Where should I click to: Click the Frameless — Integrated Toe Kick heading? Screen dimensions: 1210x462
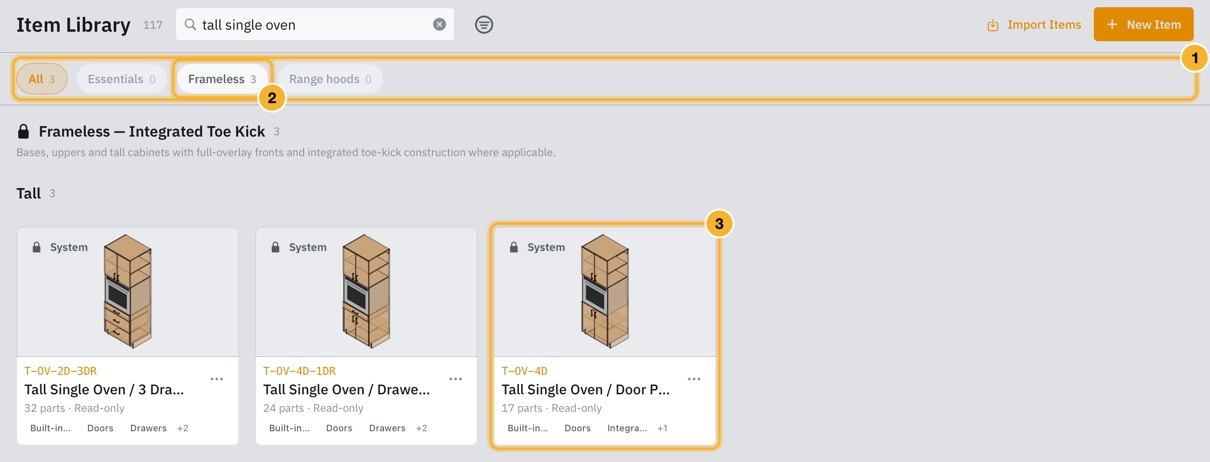click(x=152, y=131)
